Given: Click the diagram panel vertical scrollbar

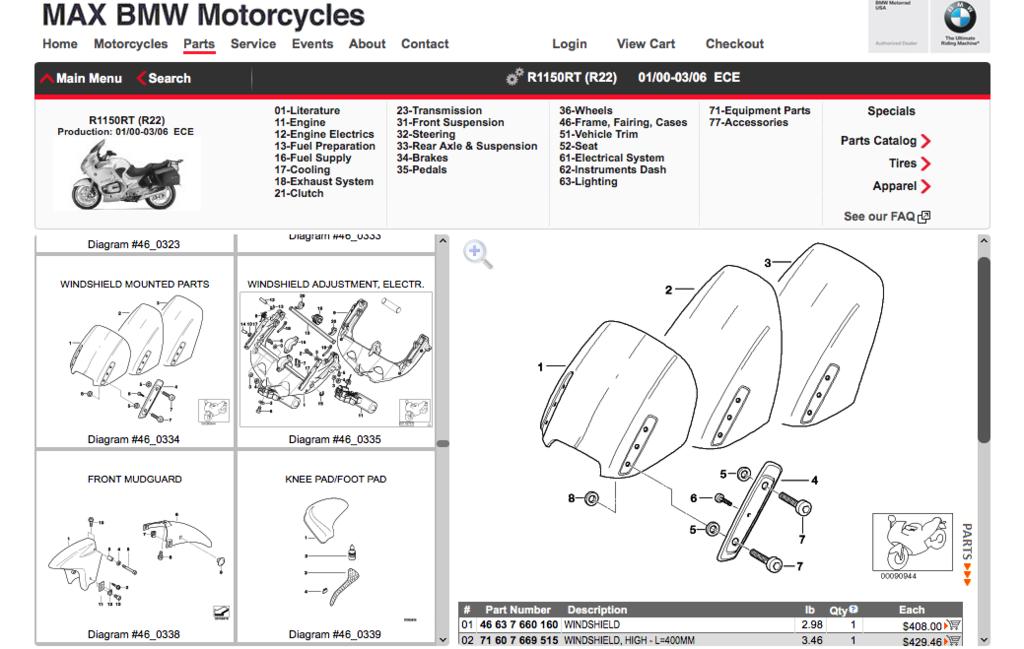Looking at the screenshot, I should pyautogui.click(x=983, y=350).
